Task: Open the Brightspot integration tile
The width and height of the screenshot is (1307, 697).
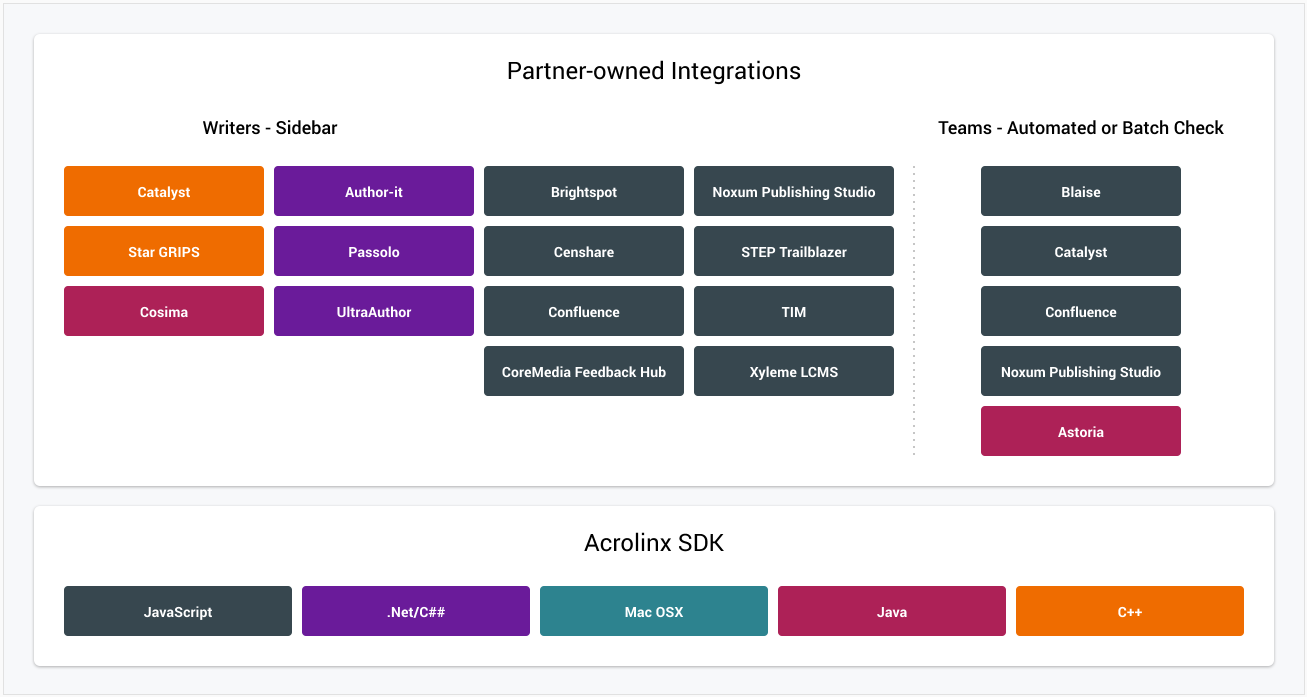Action: (x=584, y=191)
